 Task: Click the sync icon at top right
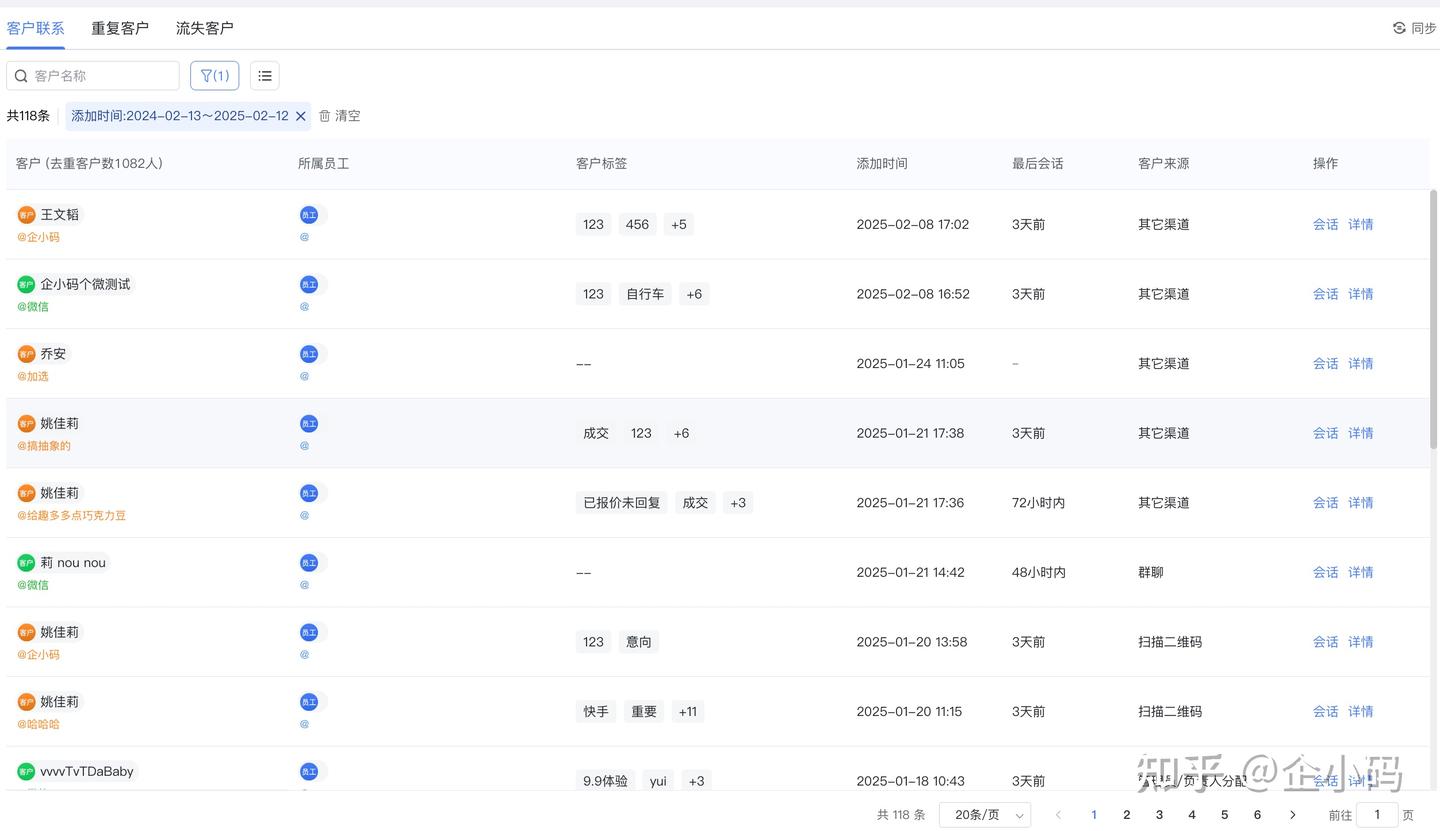pyautogui.click(x=1399, y=28)
